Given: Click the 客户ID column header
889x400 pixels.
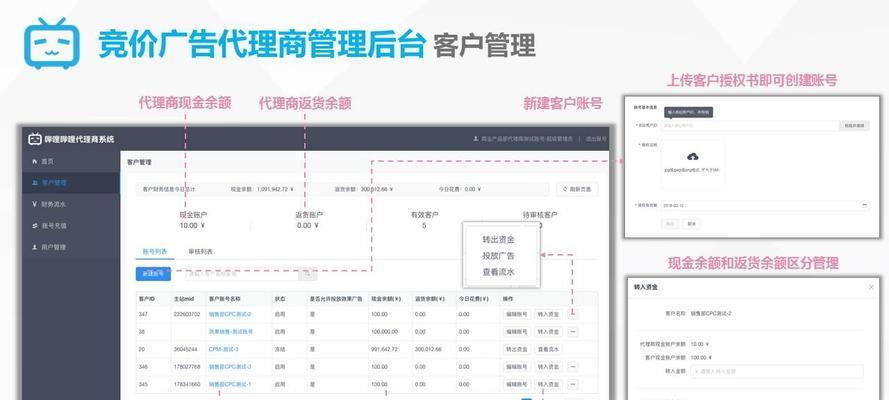Looking at the screenshot, I should click(x=146, y=299).
